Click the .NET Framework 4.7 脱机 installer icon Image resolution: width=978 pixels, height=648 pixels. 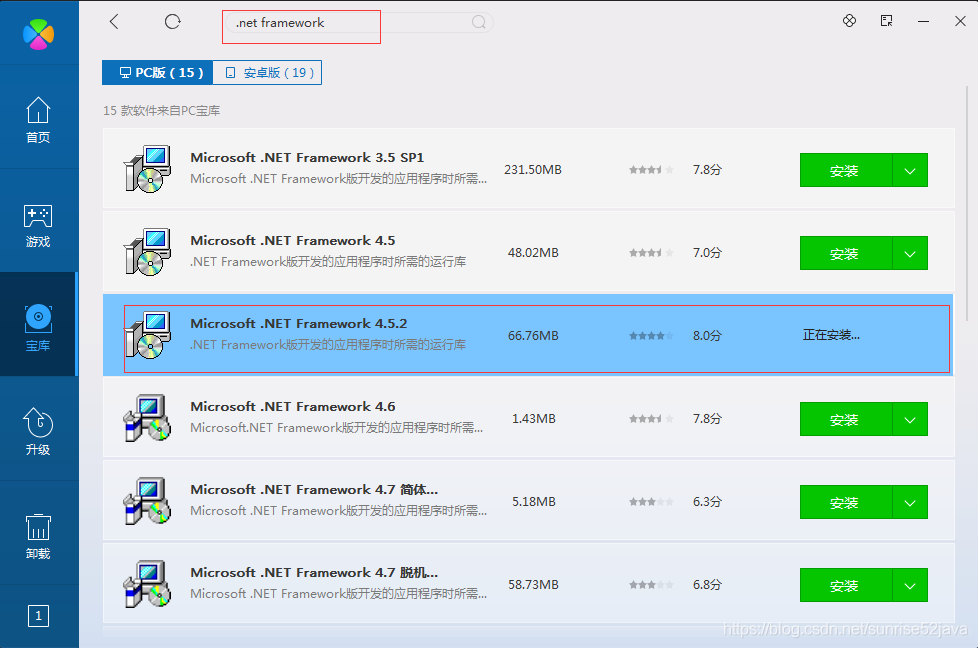(x=147, y=584)
